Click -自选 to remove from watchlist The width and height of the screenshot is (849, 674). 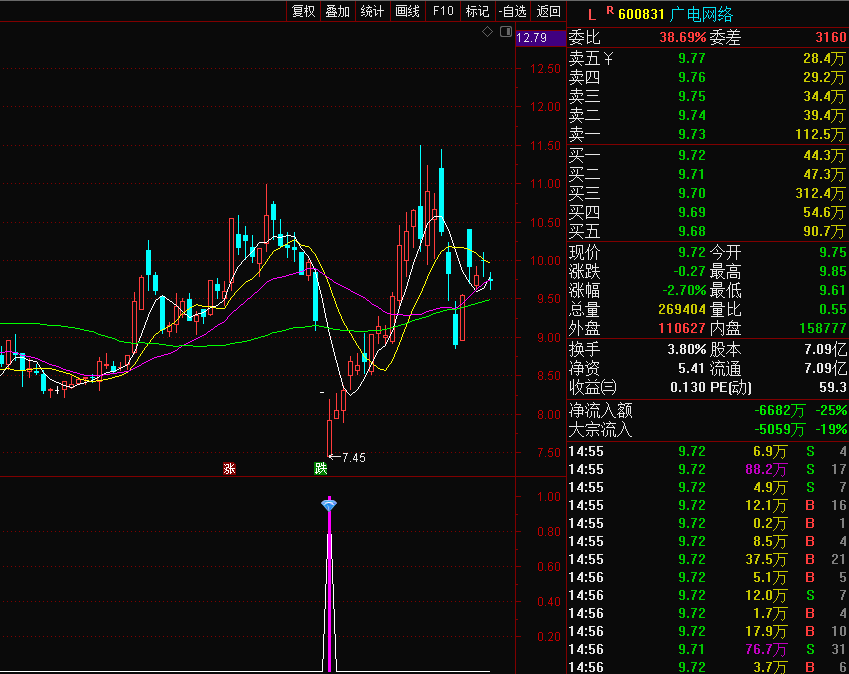pos(512,11)
